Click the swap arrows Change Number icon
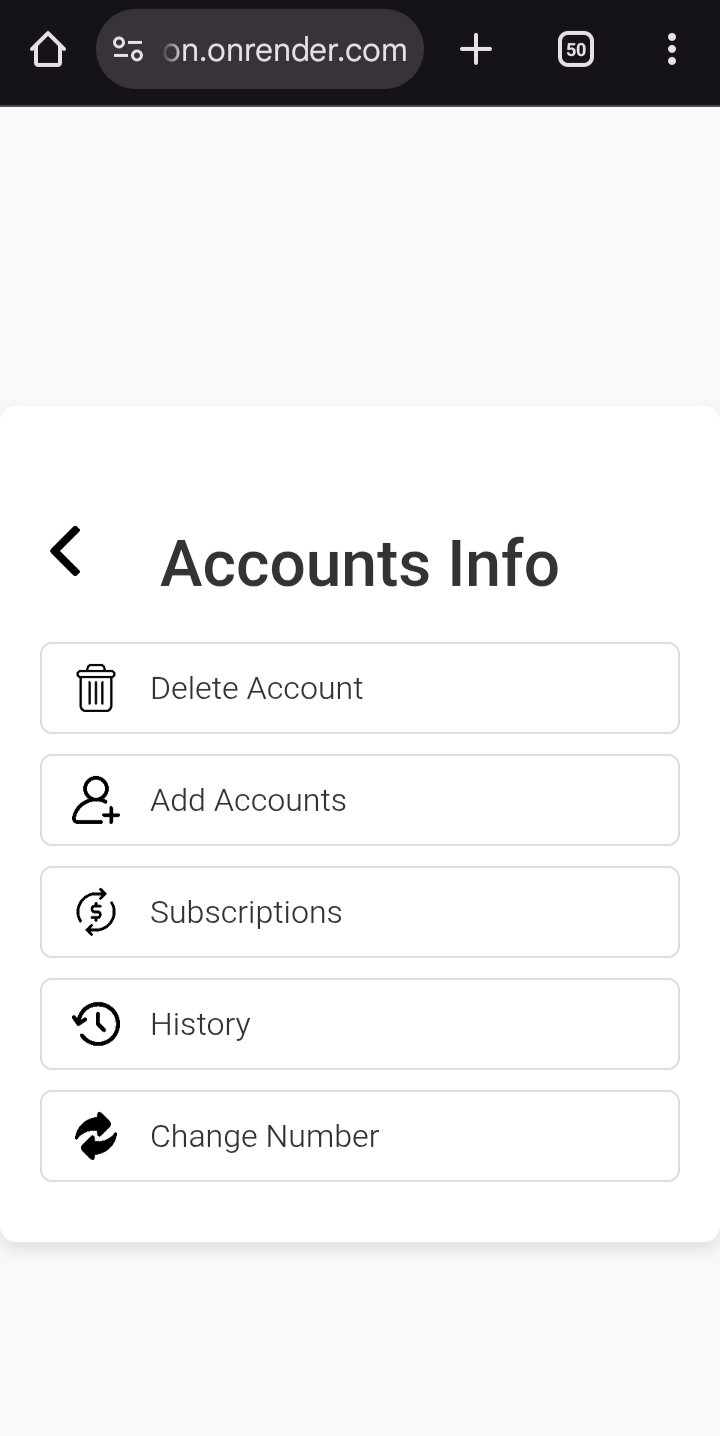The height and width of the screenshot is (1436, 720). (x=96, y=1136)
